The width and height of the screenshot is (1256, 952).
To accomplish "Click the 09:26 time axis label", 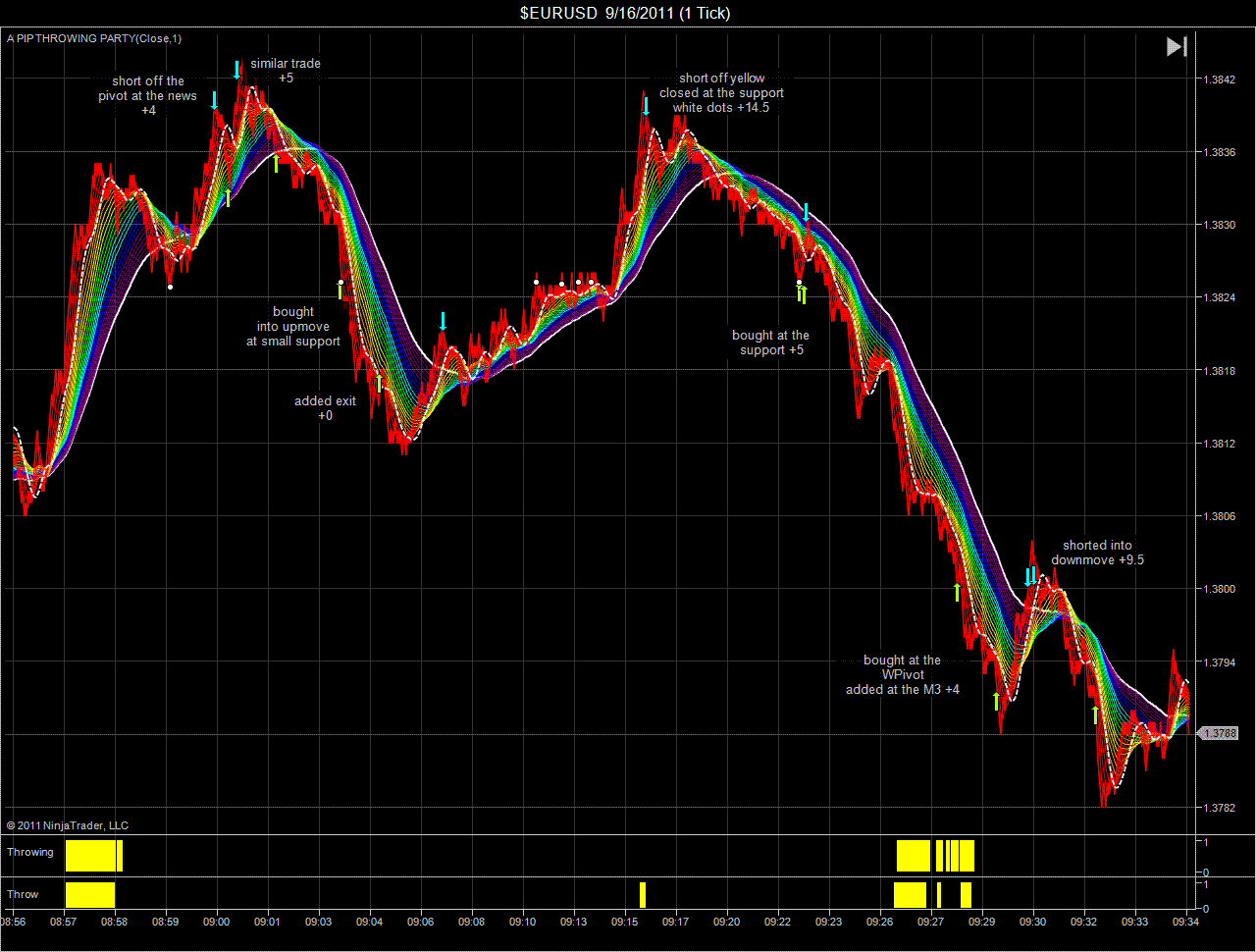I will pyautogui.click(x=879, y=922).
